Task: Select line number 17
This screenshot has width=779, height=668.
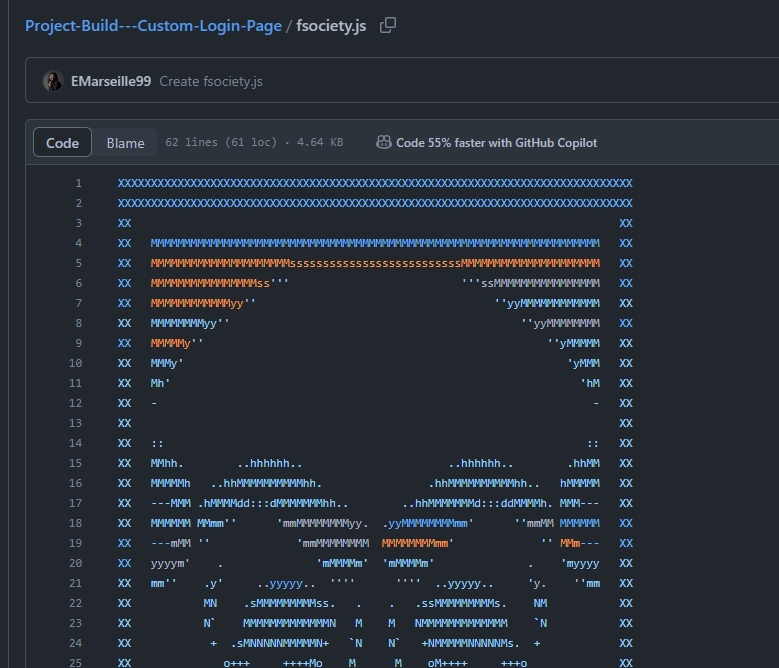Action: [x=76, y=503]
